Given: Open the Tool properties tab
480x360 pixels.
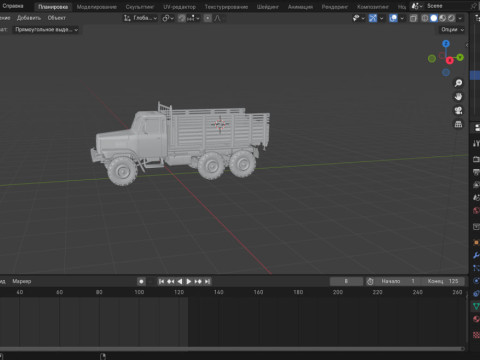Looking at the screenshot, I should (x=476, y=144).
